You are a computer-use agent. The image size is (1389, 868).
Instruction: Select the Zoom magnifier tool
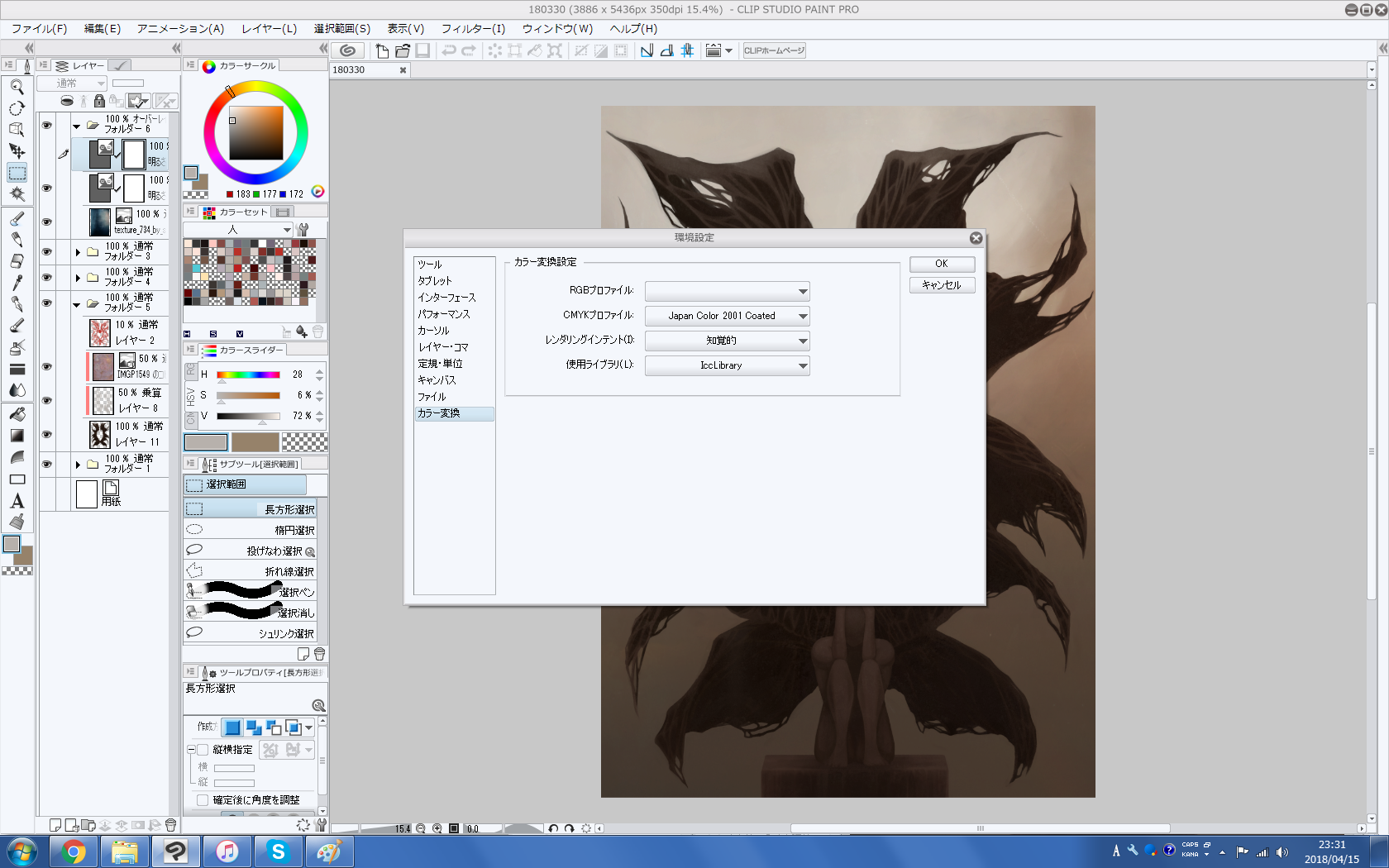point(17,86)
